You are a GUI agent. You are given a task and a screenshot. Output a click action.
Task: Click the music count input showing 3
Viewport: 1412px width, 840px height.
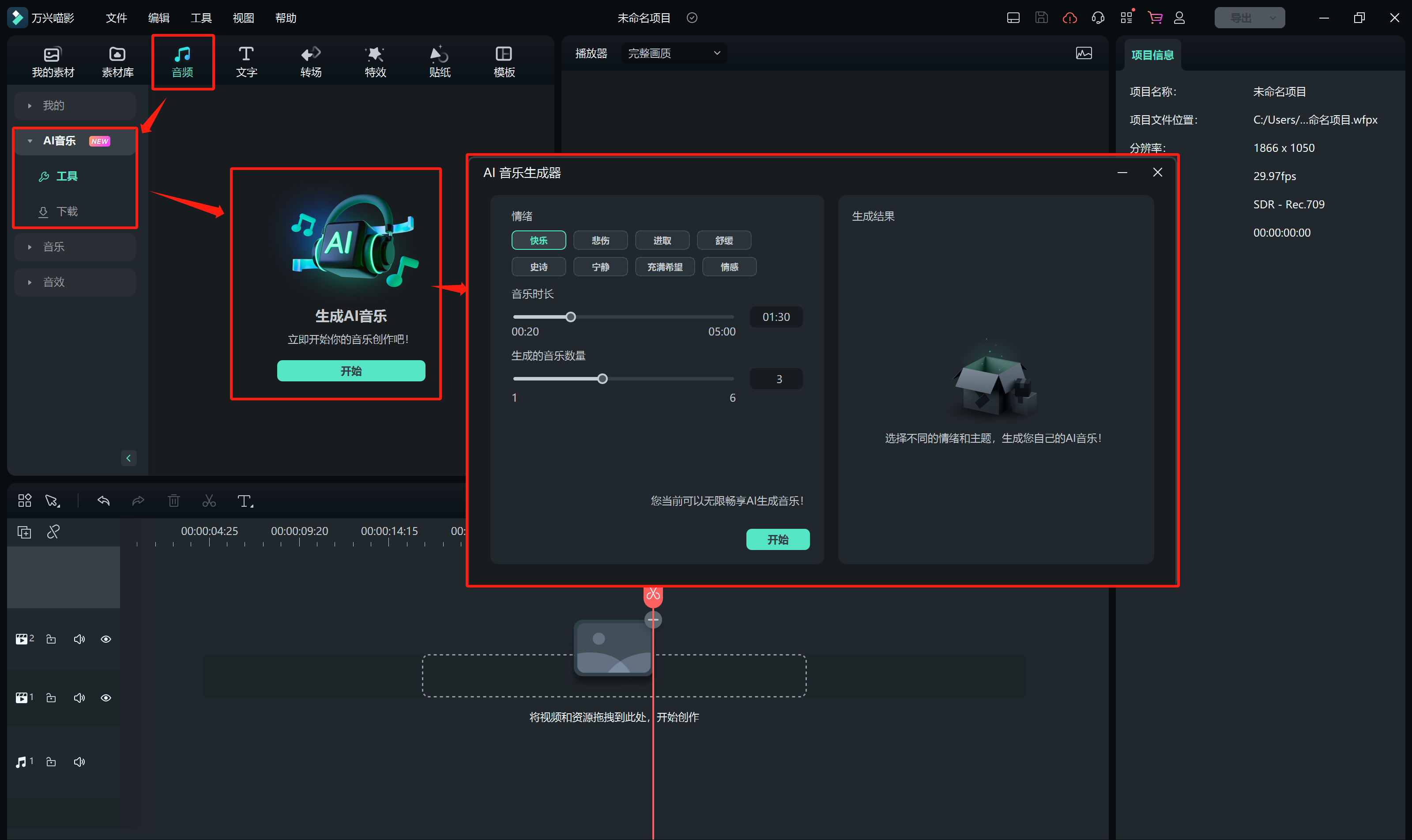click(x=776, y=379)
